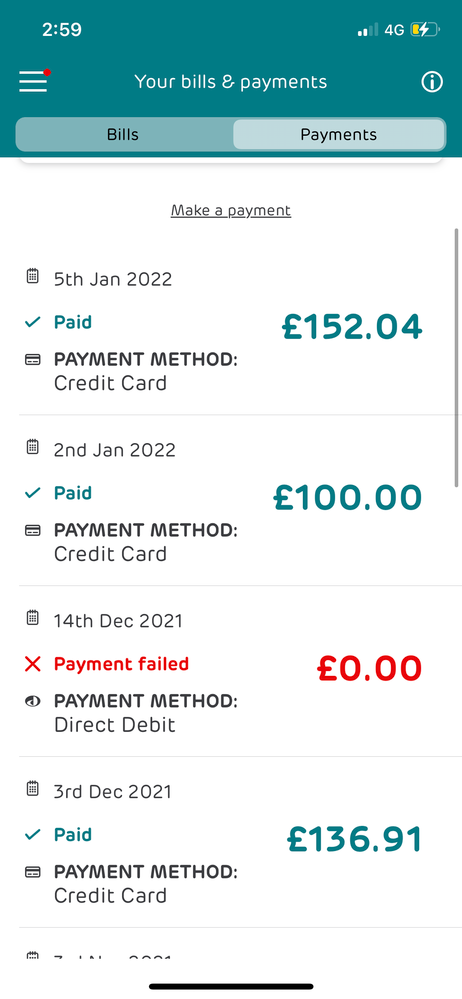Image resolution: width=462 pixels, height=999 pixels.
Task: Click the Paid status for 5th Jan payment
Action: (73, 322)
